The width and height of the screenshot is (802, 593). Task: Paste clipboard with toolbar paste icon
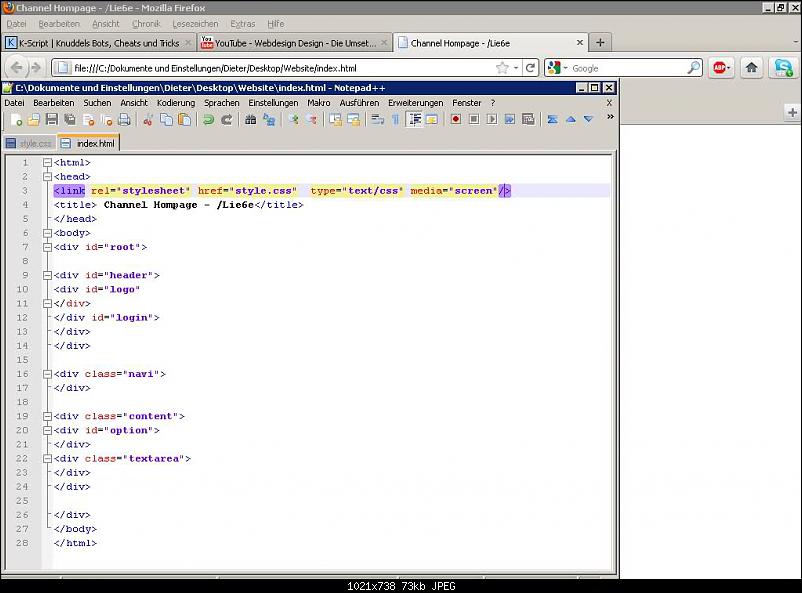tap(184, 120)
